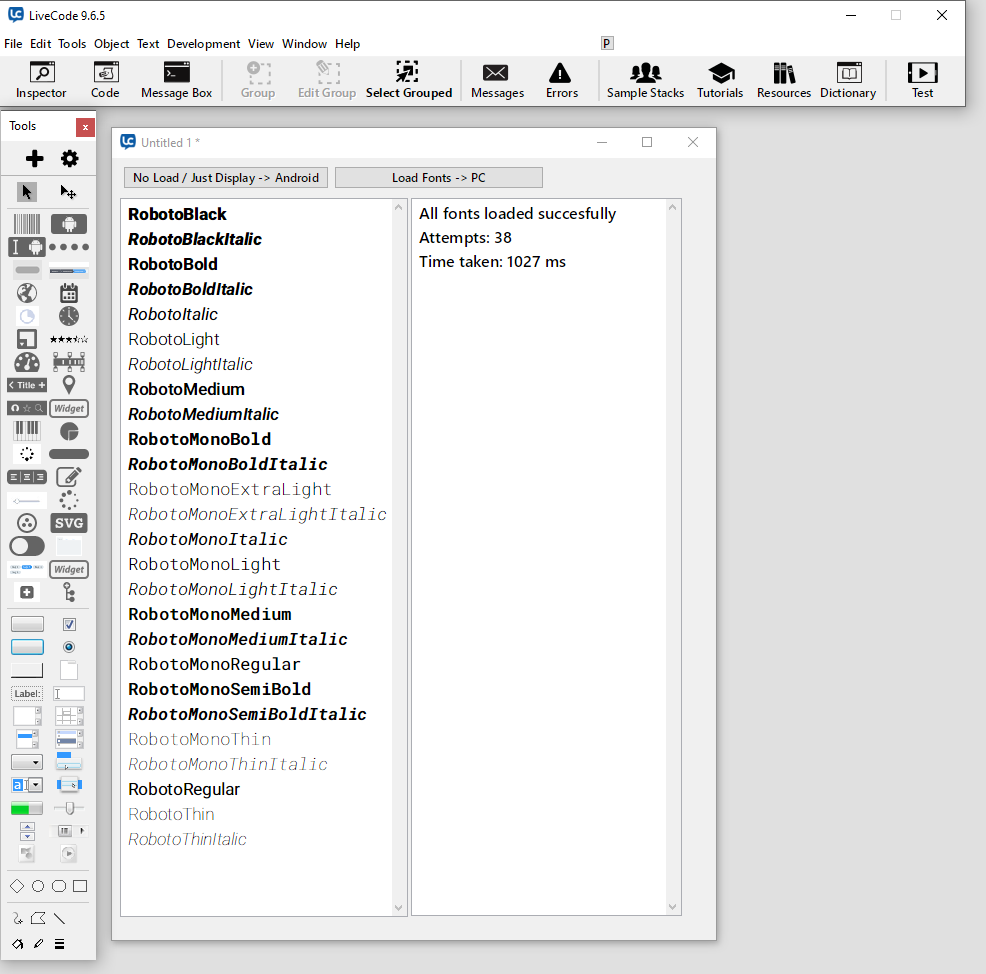986x974 pixels.
Task: Choose the little arrows stepper control
Action: coord(27,831)
